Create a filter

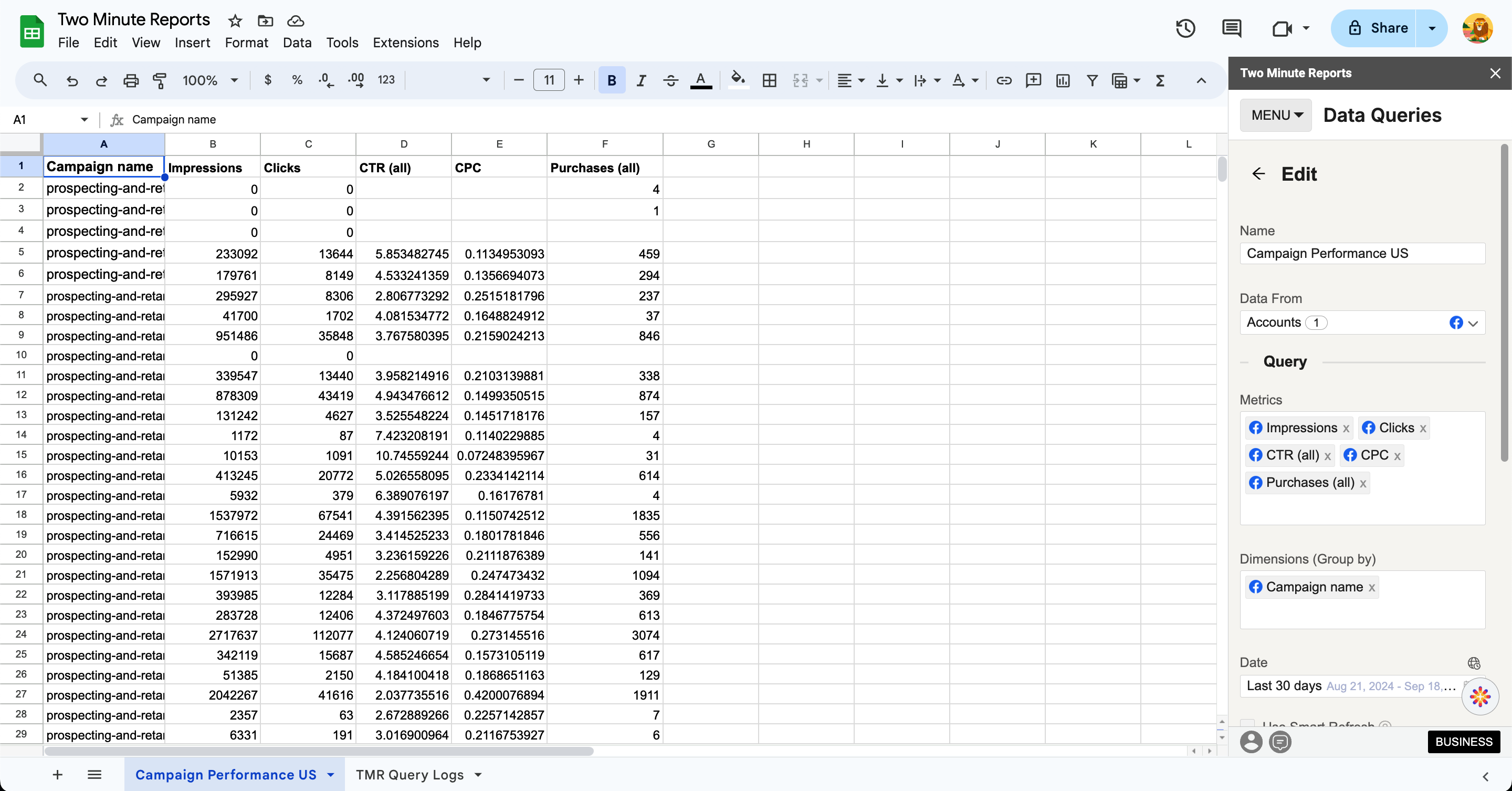click(x=1092, y=80)
